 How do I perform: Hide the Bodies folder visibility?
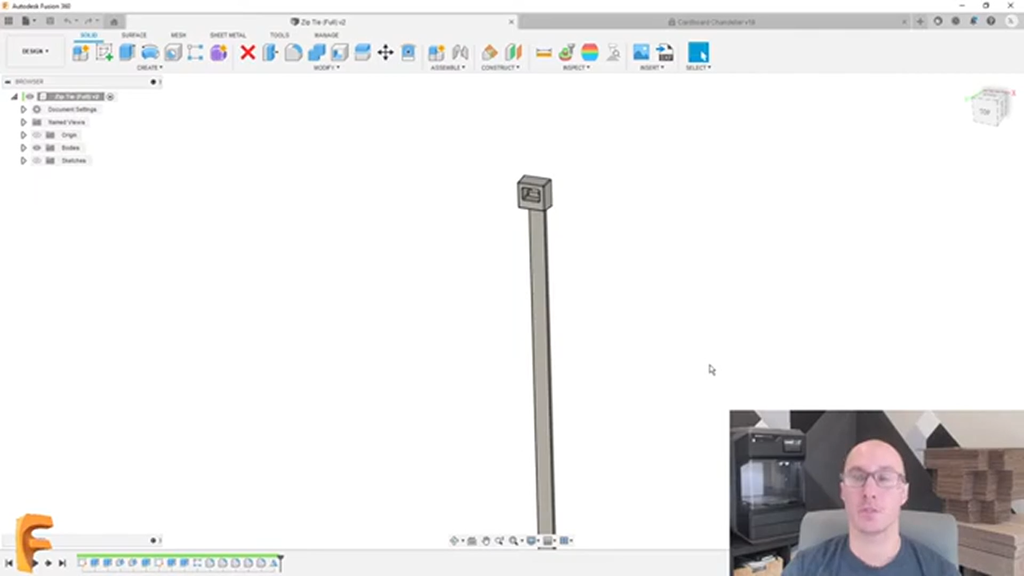pyautogui.click(x=37, y=147)
